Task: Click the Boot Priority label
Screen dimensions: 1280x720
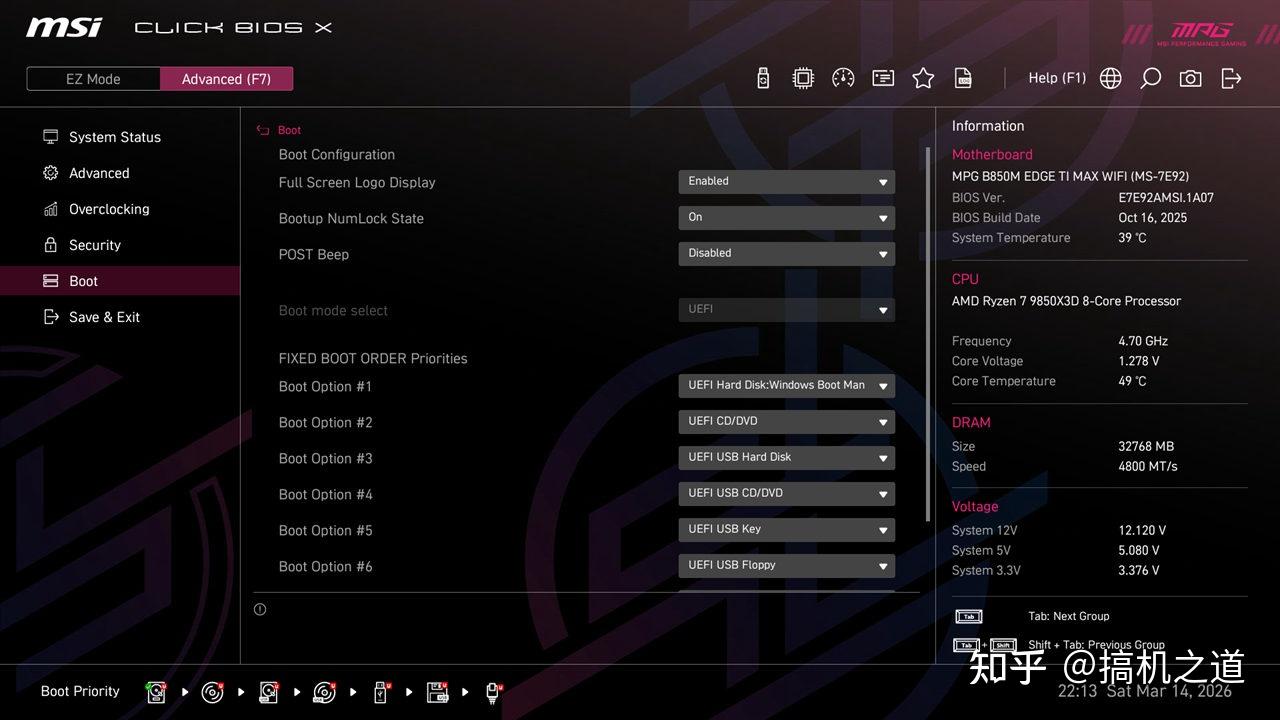Action: (x=80, y=692)
